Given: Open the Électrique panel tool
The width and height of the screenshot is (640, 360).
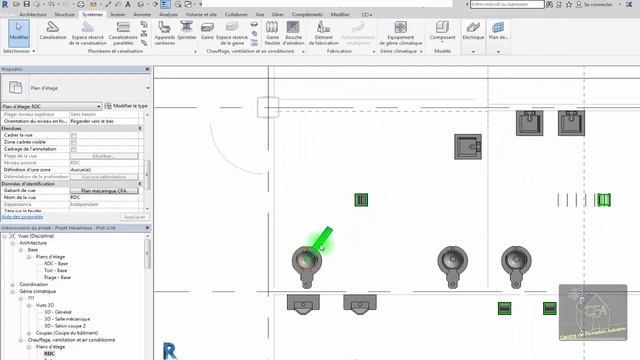Looking at the screenshot, I should (473, 31).
